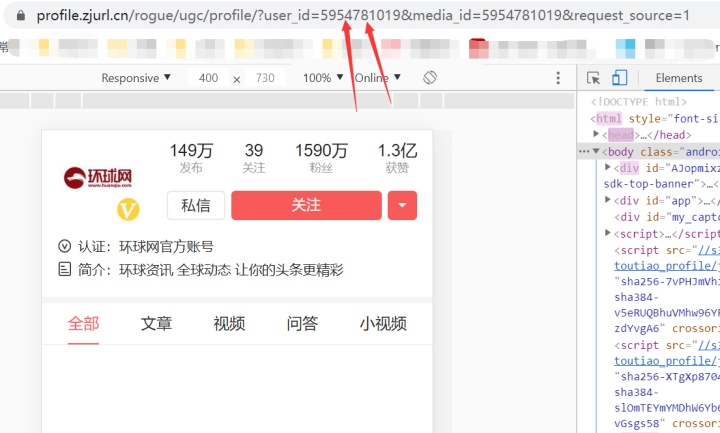Viewport: 720px width, 433px height.
Task: Open the Responsive device dropdown
Action: 136,78
